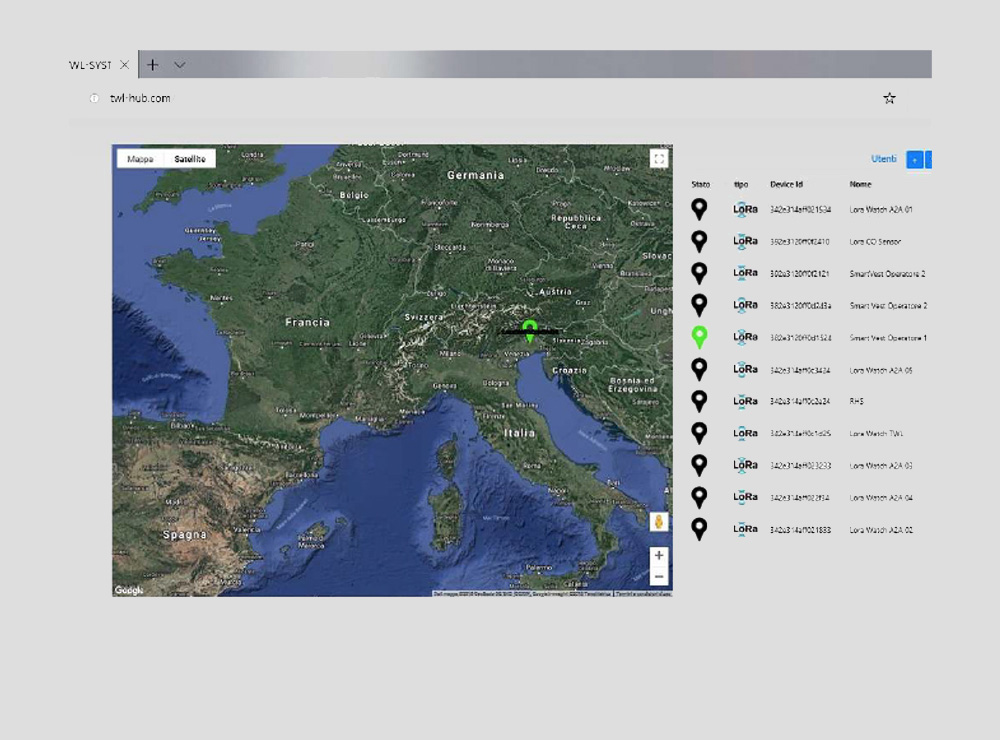Select the name 'Lora Watch A2A 03'
Screen dimensions: 1000x740
point(881,466)
